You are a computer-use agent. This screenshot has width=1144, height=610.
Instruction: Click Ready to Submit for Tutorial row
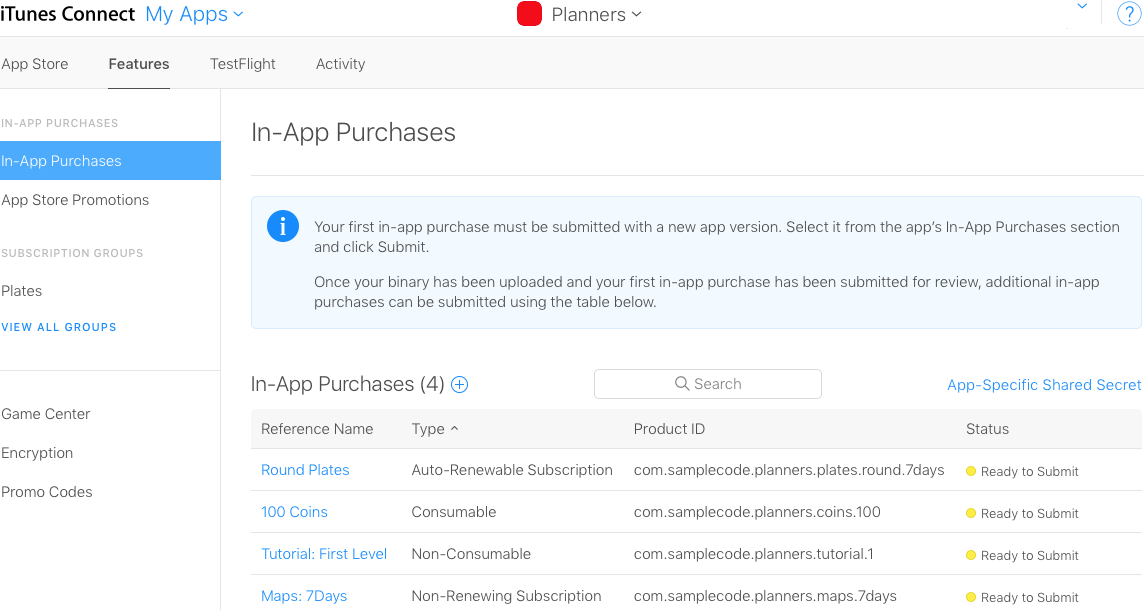[x=1029, y=555]
